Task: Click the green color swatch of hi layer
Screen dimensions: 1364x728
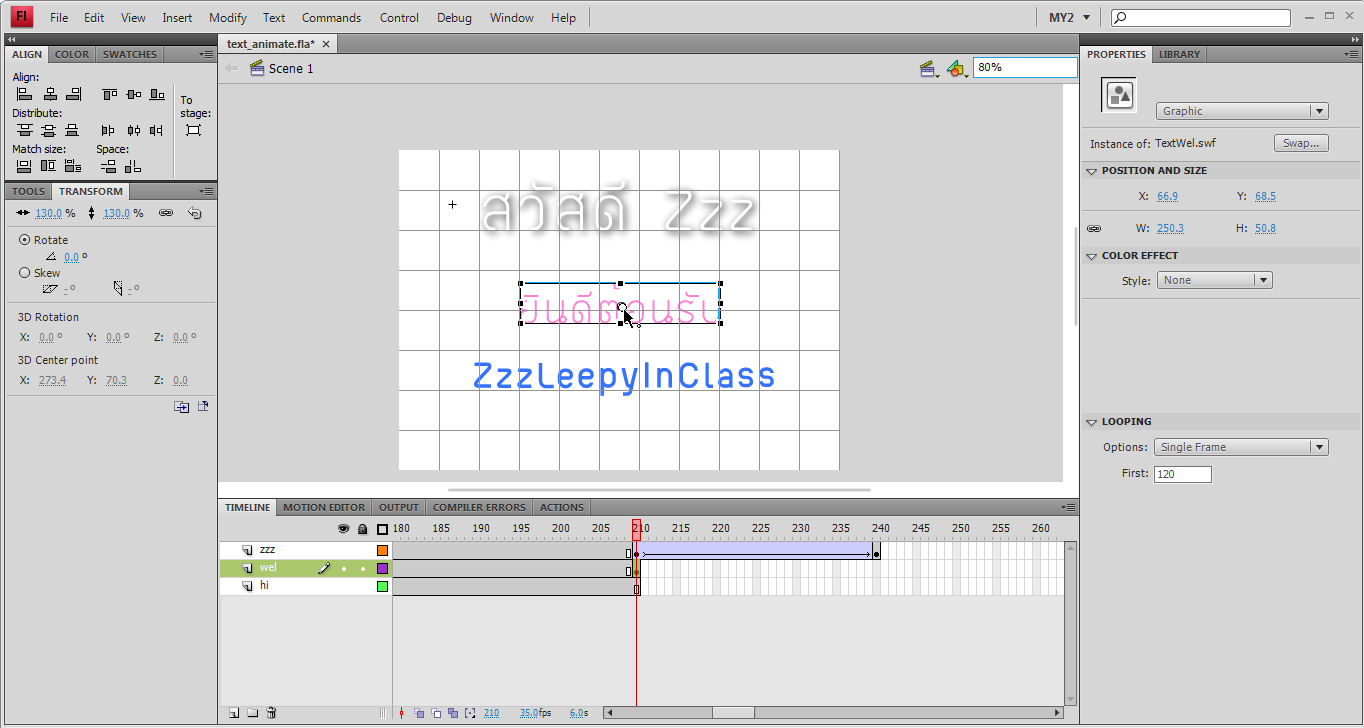Action: tap(382, 586)
